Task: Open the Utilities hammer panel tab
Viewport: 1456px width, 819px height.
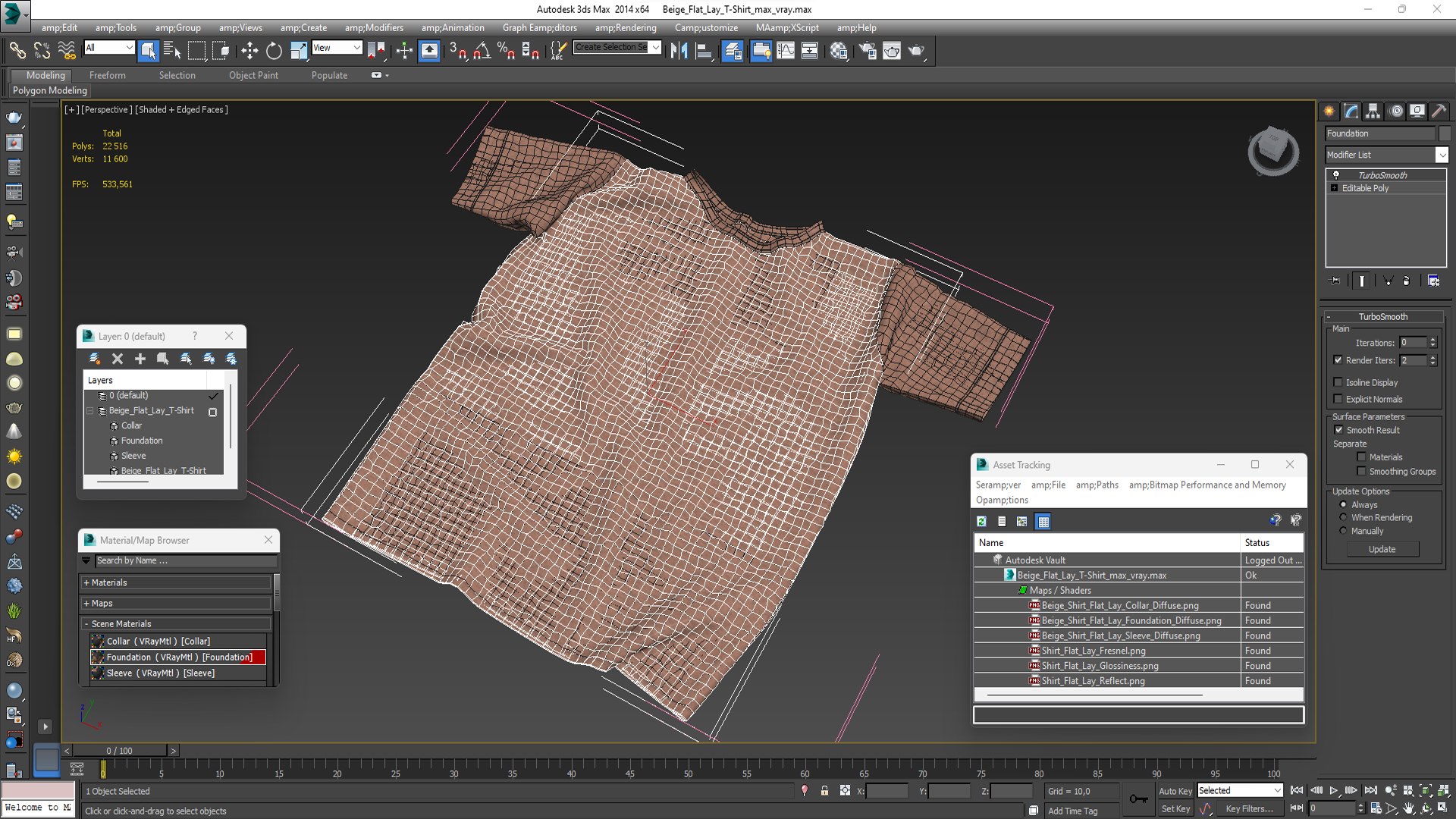Action: [1439, 111]
